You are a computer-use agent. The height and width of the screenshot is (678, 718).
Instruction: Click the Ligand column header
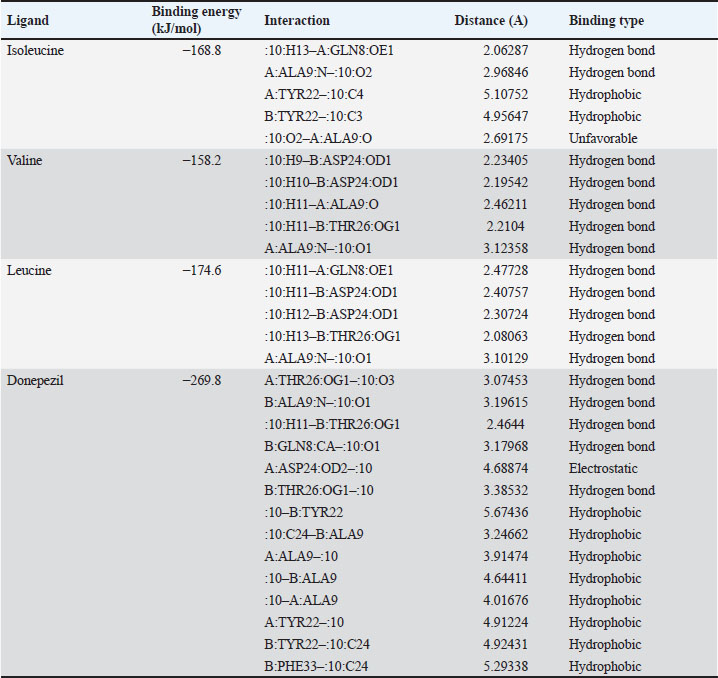point(27,21)
